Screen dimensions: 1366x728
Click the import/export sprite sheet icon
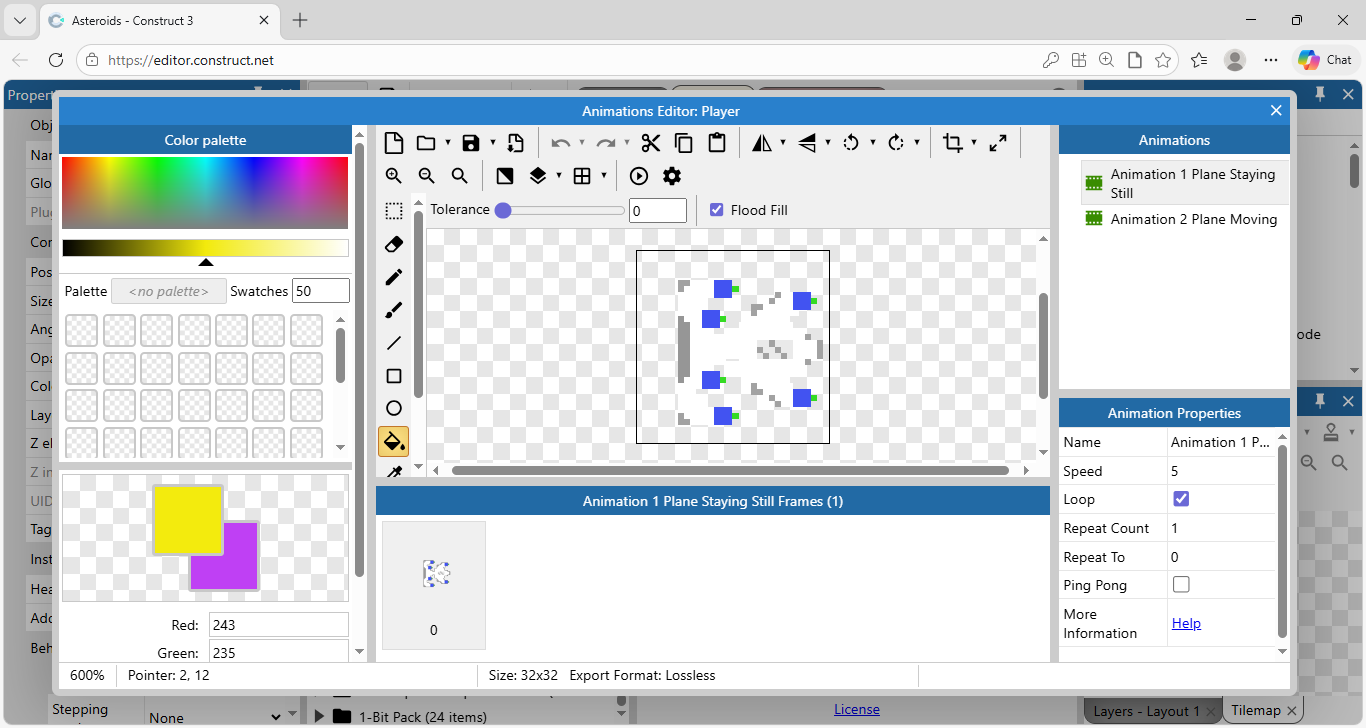click(x=515, y=143)
